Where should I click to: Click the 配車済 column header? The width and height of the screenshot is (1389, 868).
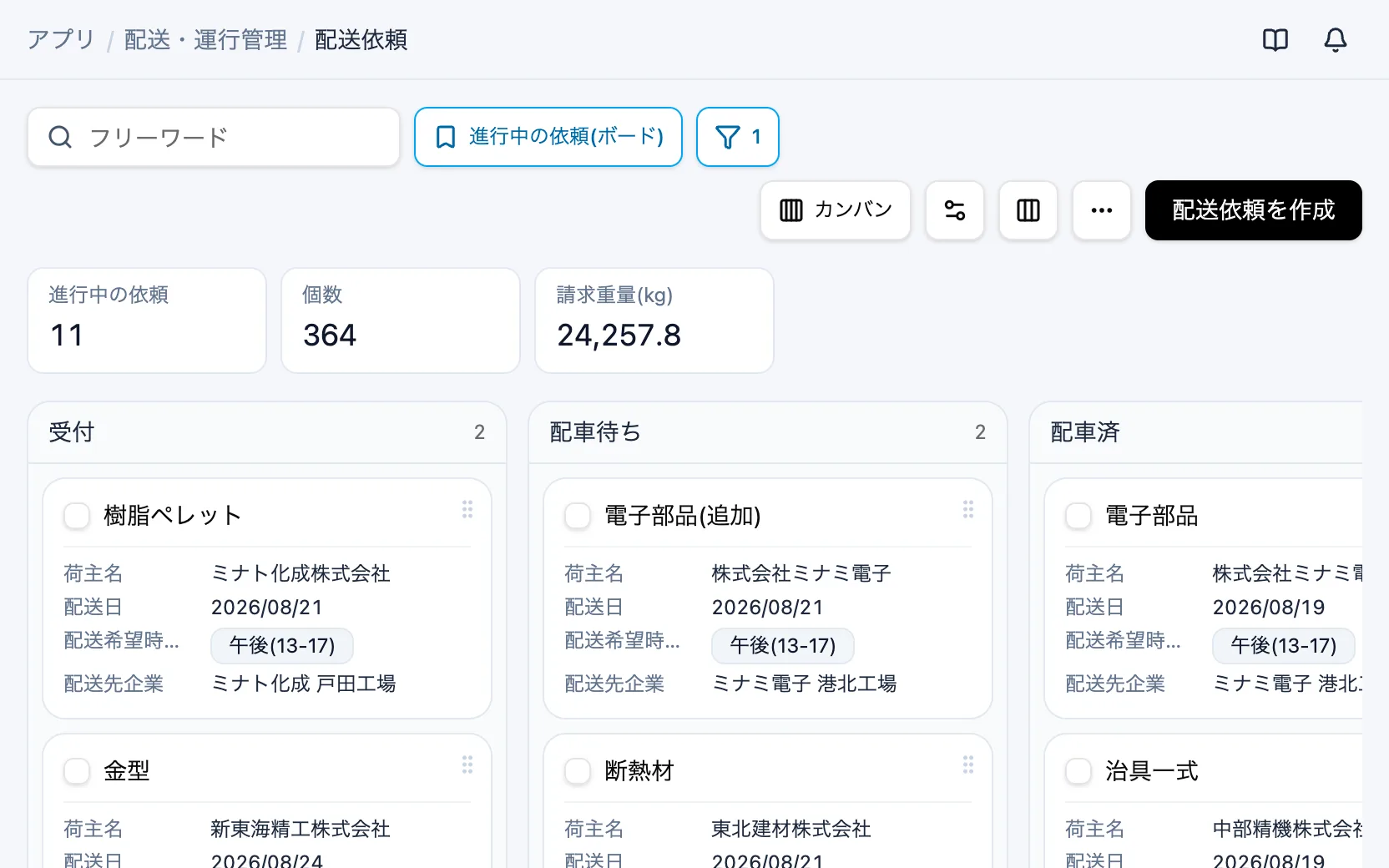(x=1196, y=432)
